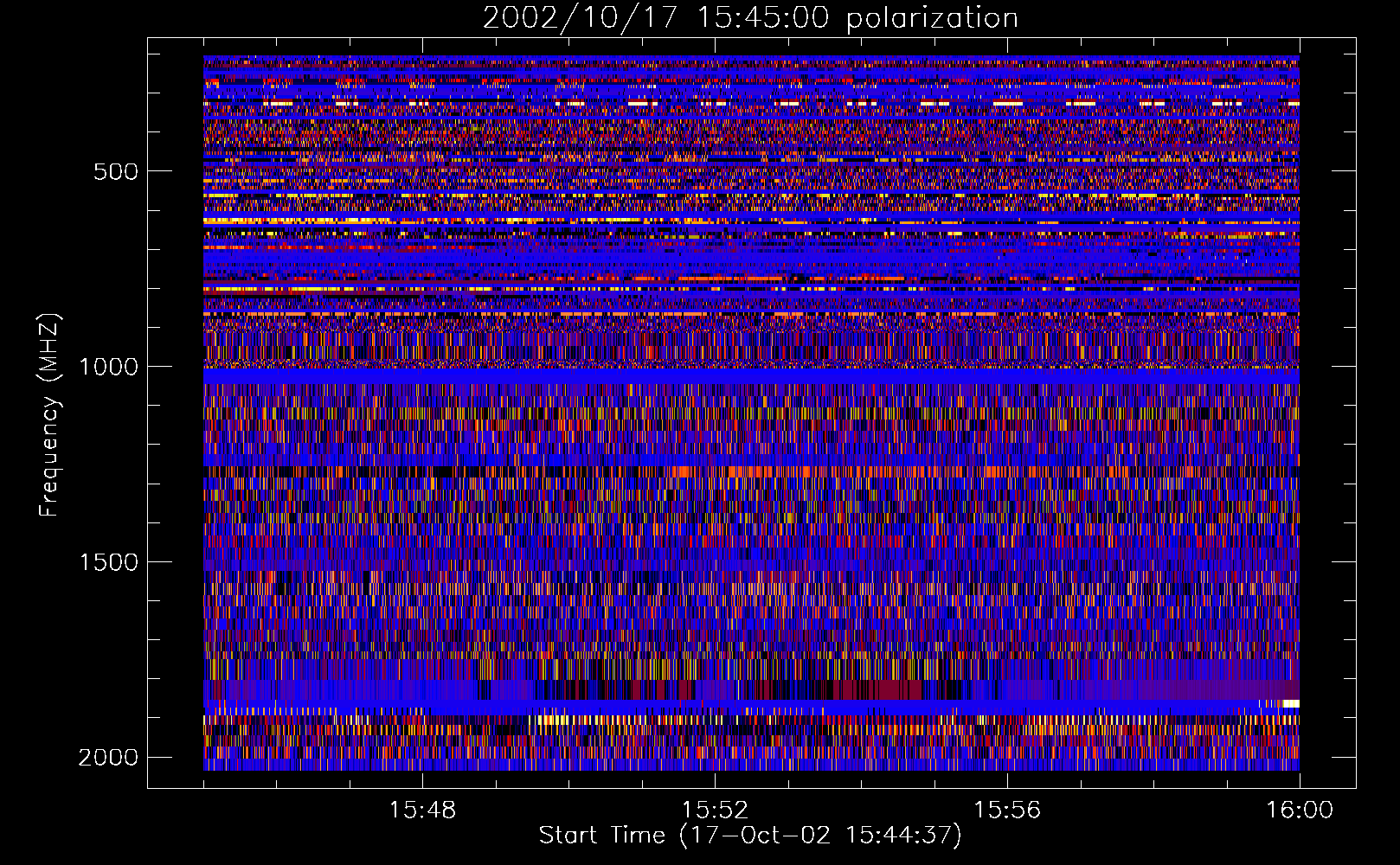The width and height of the screenshot is (1400, 865).
Task: Select the 1500 frequency axis label
Action: pyautogui.click(x=108, y=562)
